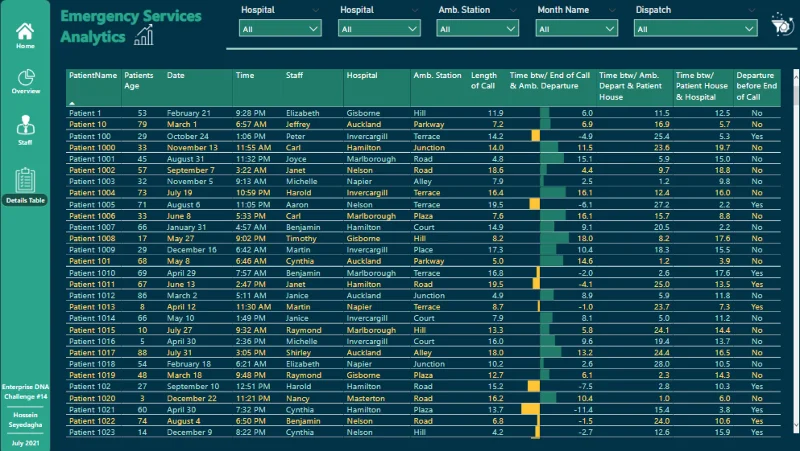This screenshot has height=451, width=800.
Task: Click Enterprise DNA Challenge #14 text
Action: coord(26,392)
